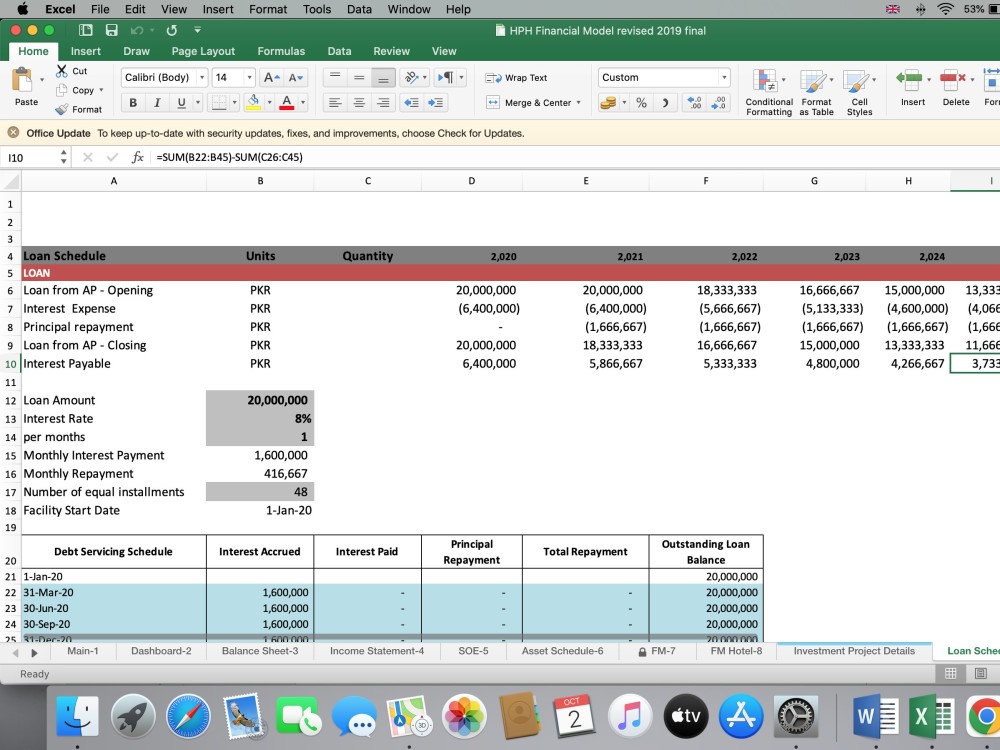Apply yellow fill color to cell
The image size is (1000, 750).
coord(253,103)
